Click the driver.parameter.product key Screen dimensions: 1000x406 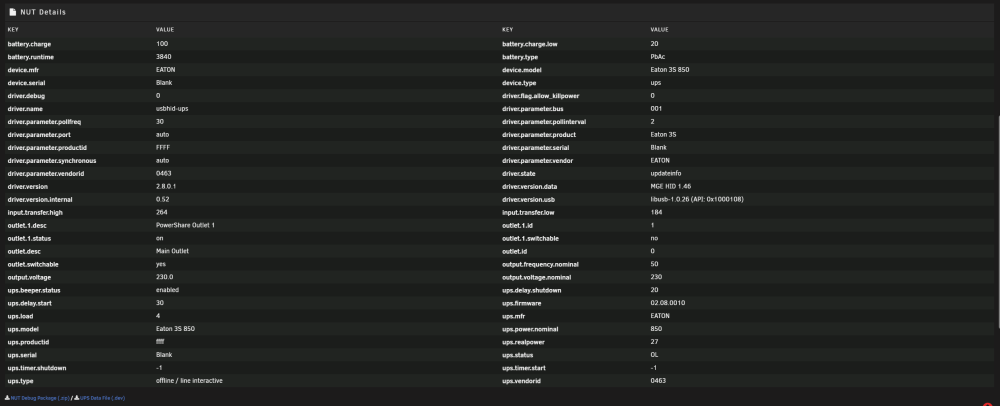point(539,134)
